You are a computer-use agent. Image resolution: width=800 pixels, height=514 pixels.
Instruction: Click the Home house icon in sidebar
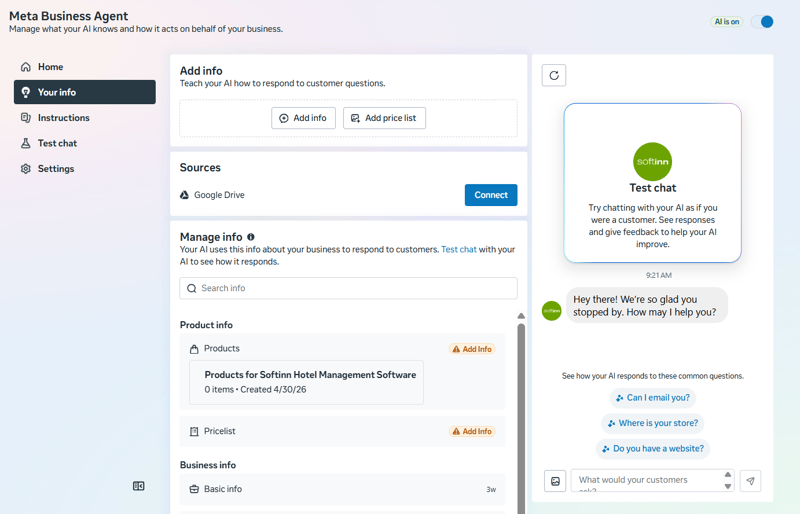coord(26,67)
